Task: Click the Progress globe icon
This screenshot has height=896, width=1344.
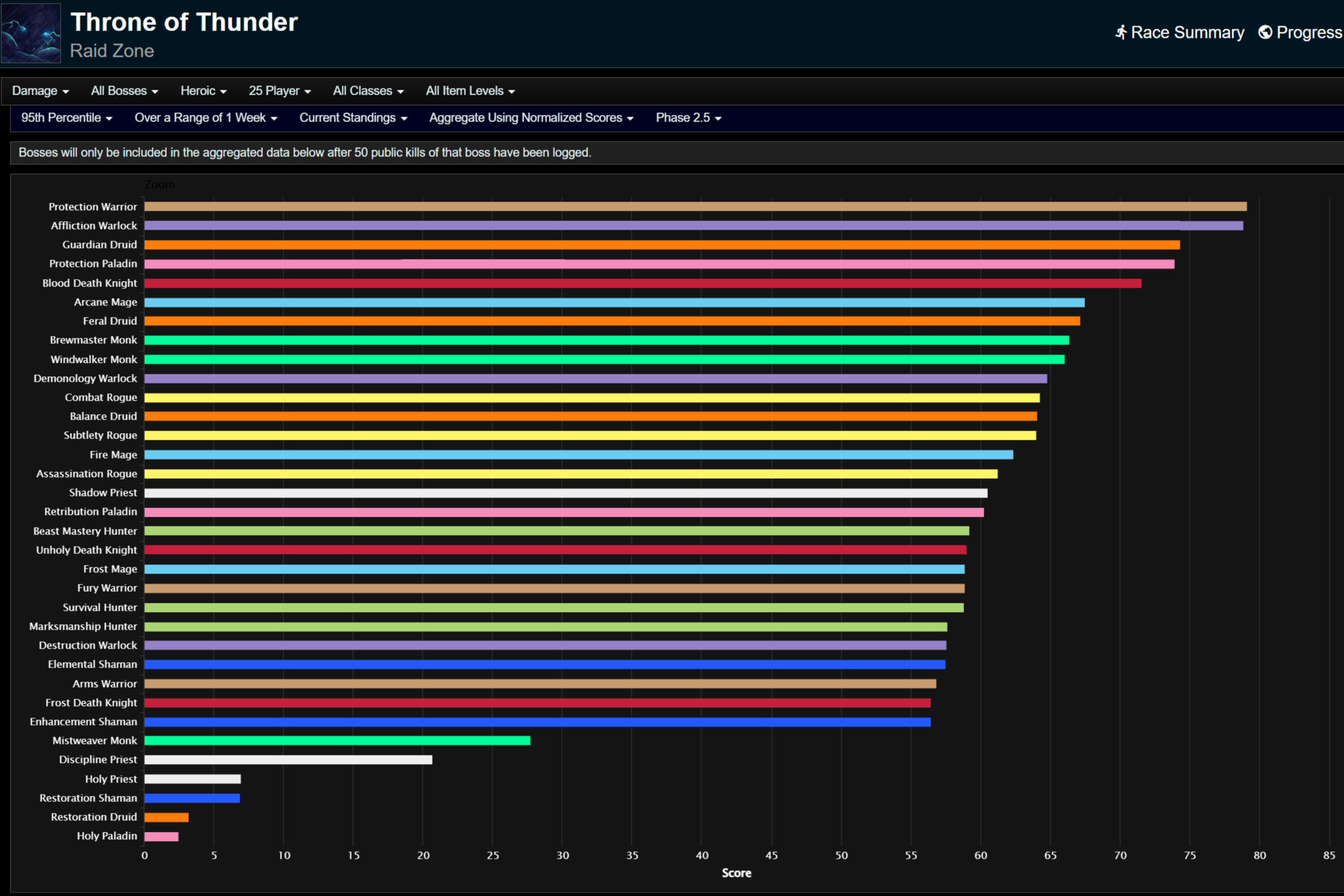Action: [1265, 32]
